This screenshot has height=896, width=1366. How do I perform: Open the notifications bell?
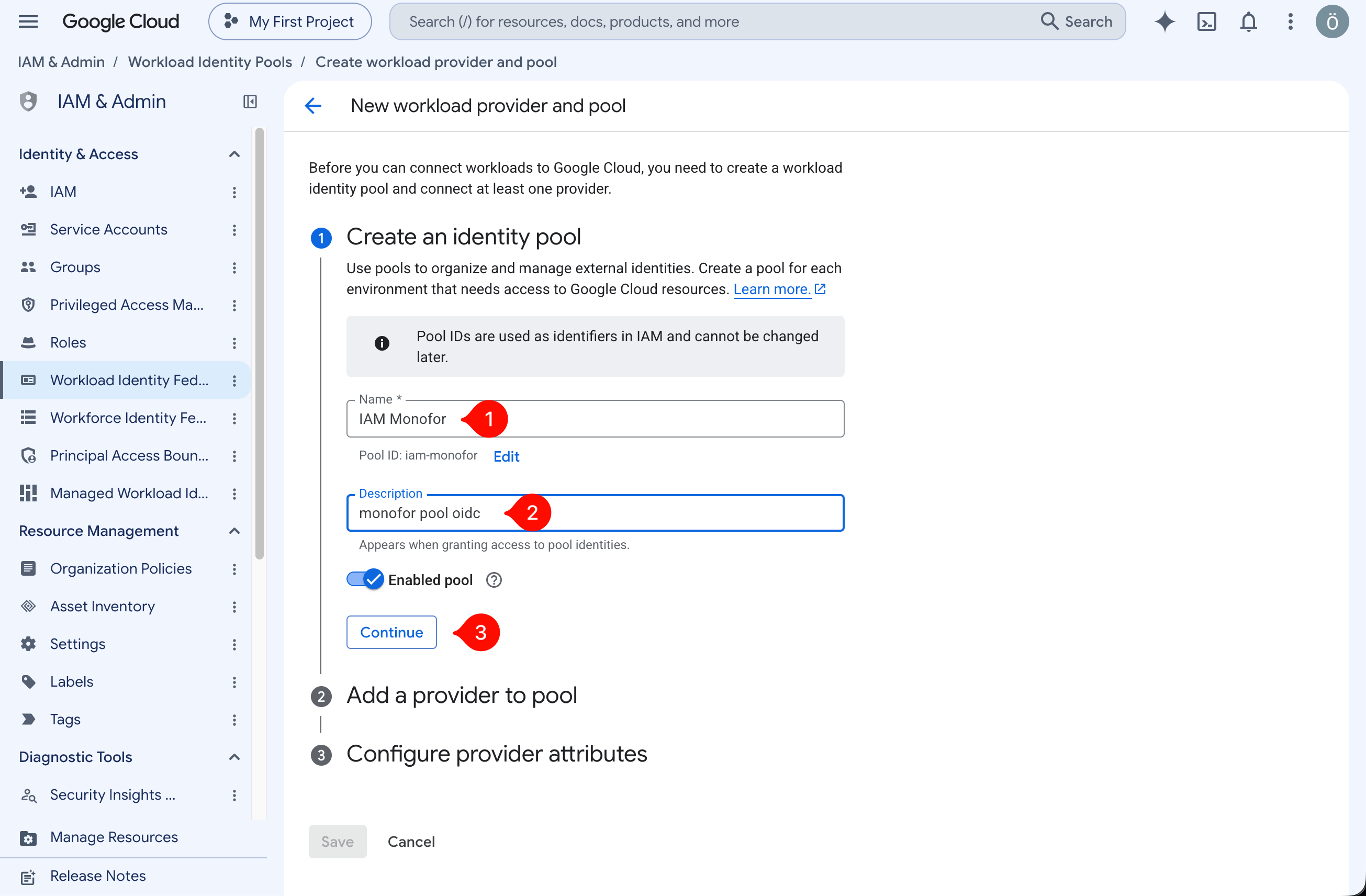[x=1248, y=22]
